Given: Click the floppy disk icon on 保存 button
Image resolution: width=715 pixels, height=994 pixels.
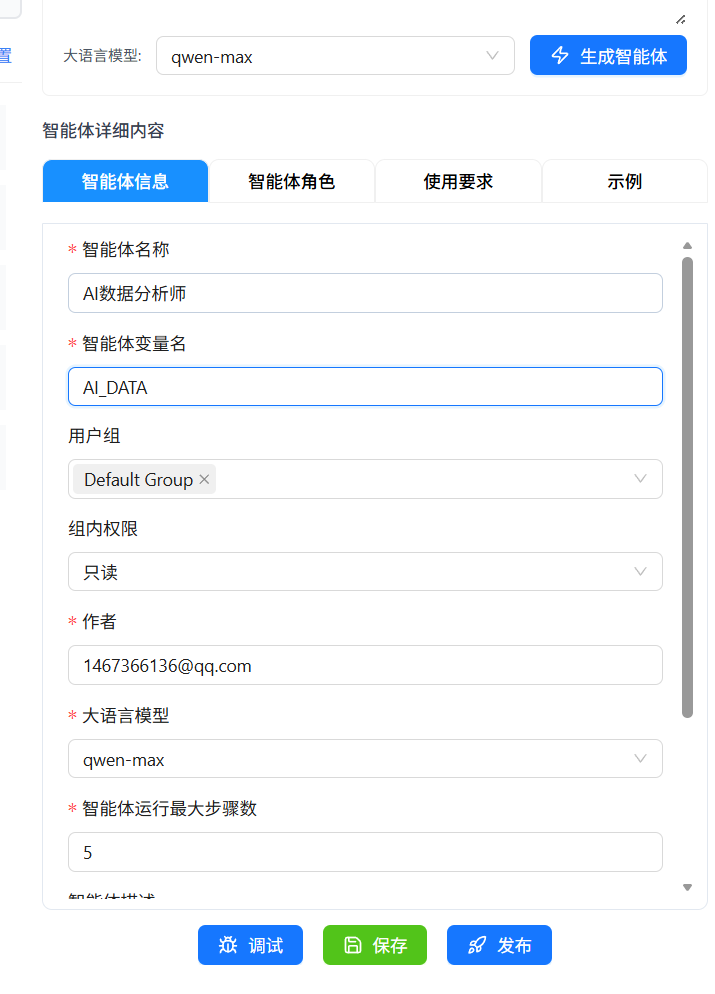Looking at the screenshot, I should pos(352,945).
